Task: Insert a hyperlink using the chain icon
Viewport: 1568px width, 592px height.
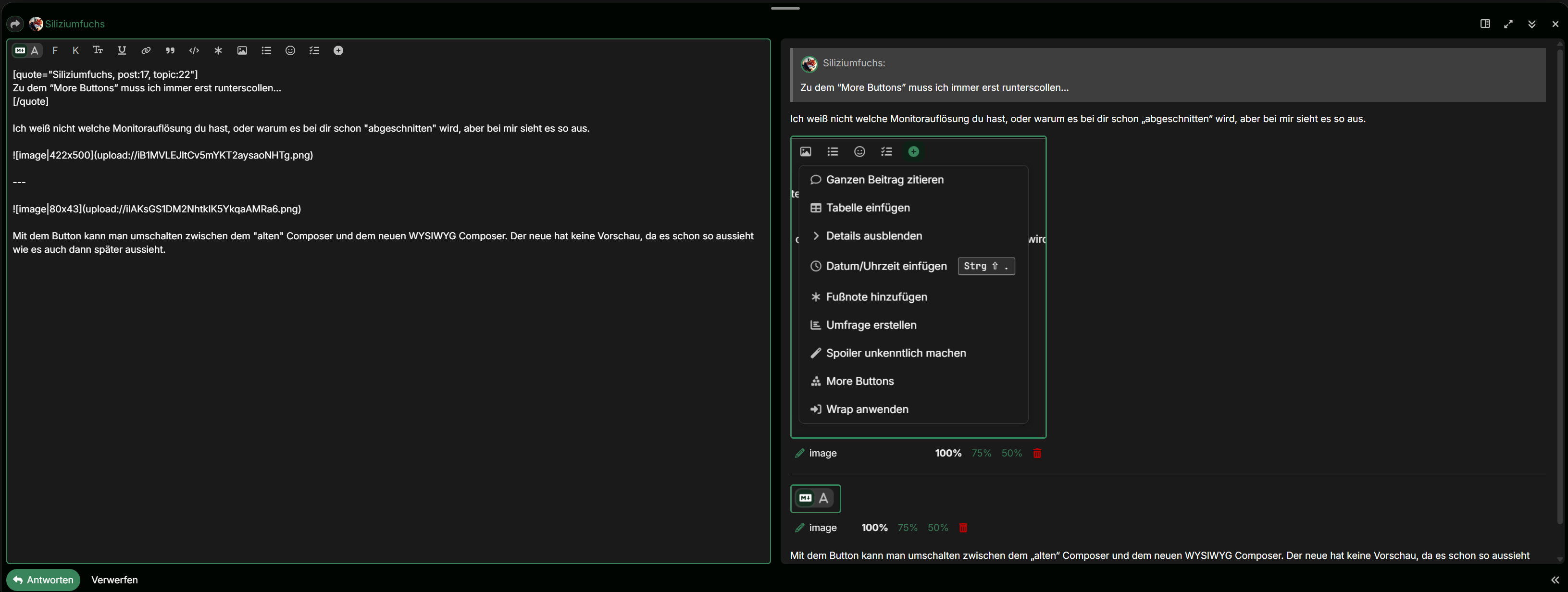Action: (146, 50)
